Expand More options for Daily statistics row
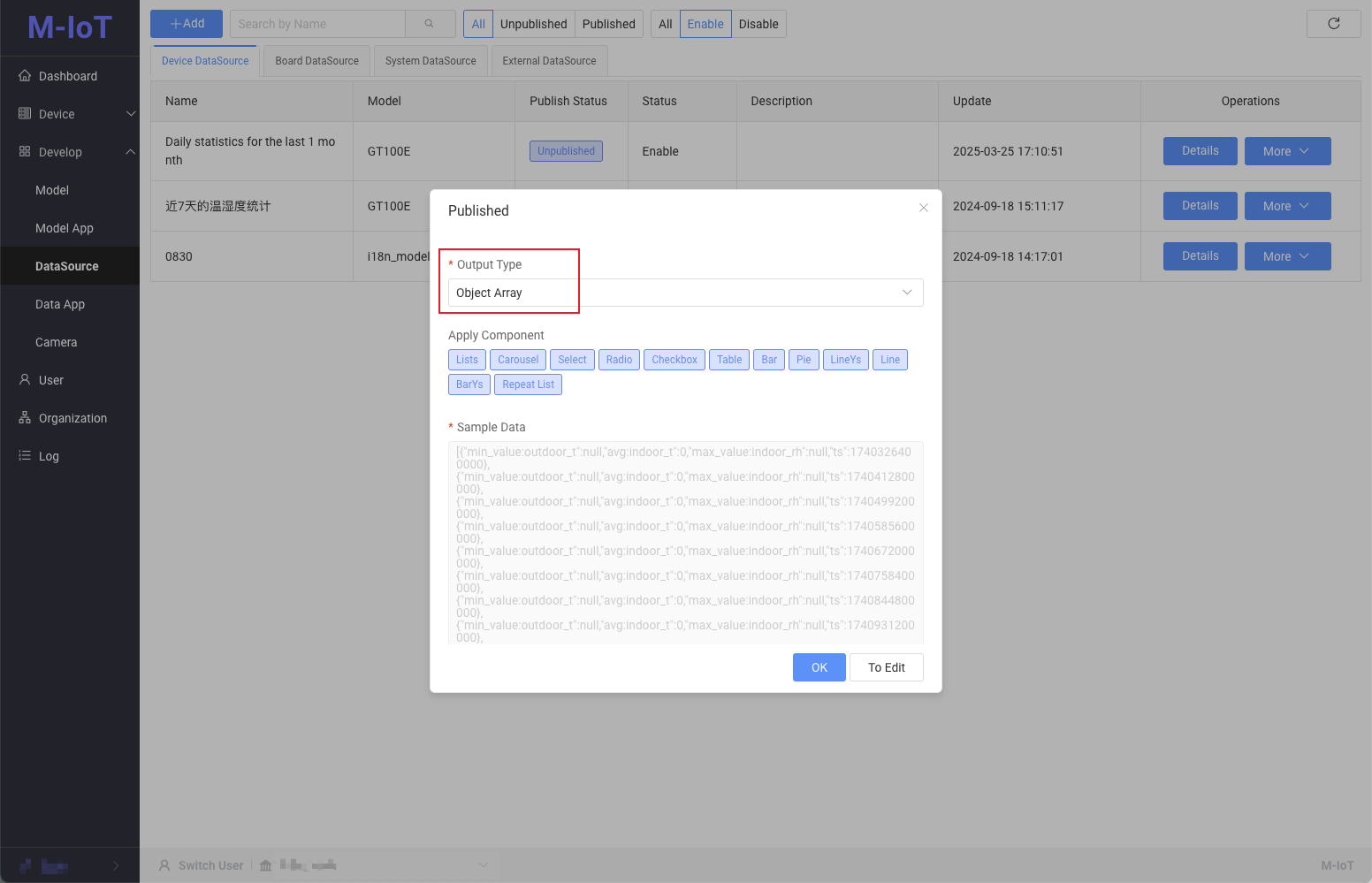Viewport: 1372px width, 883px height. click(1287, 150)
